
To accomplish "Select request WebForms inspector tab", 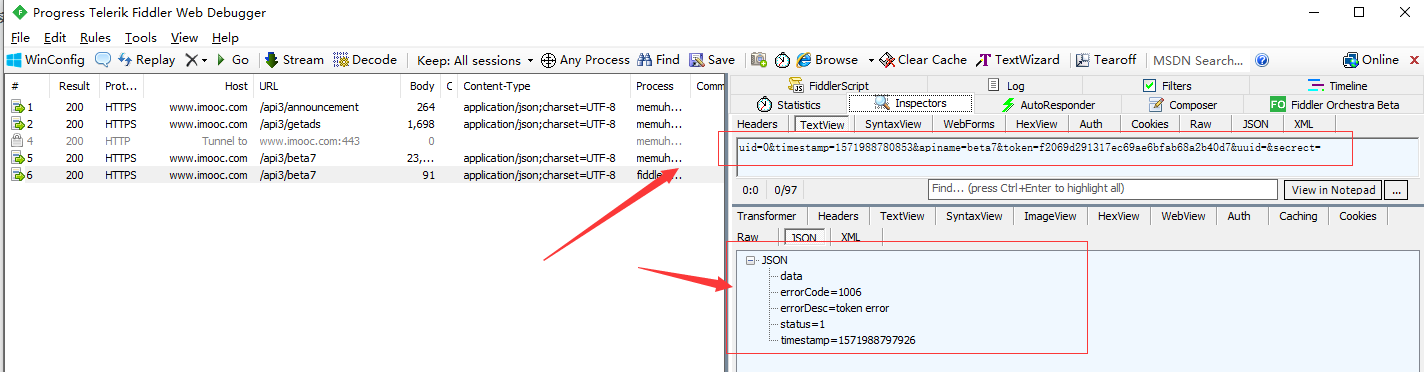I will [969, 124].
